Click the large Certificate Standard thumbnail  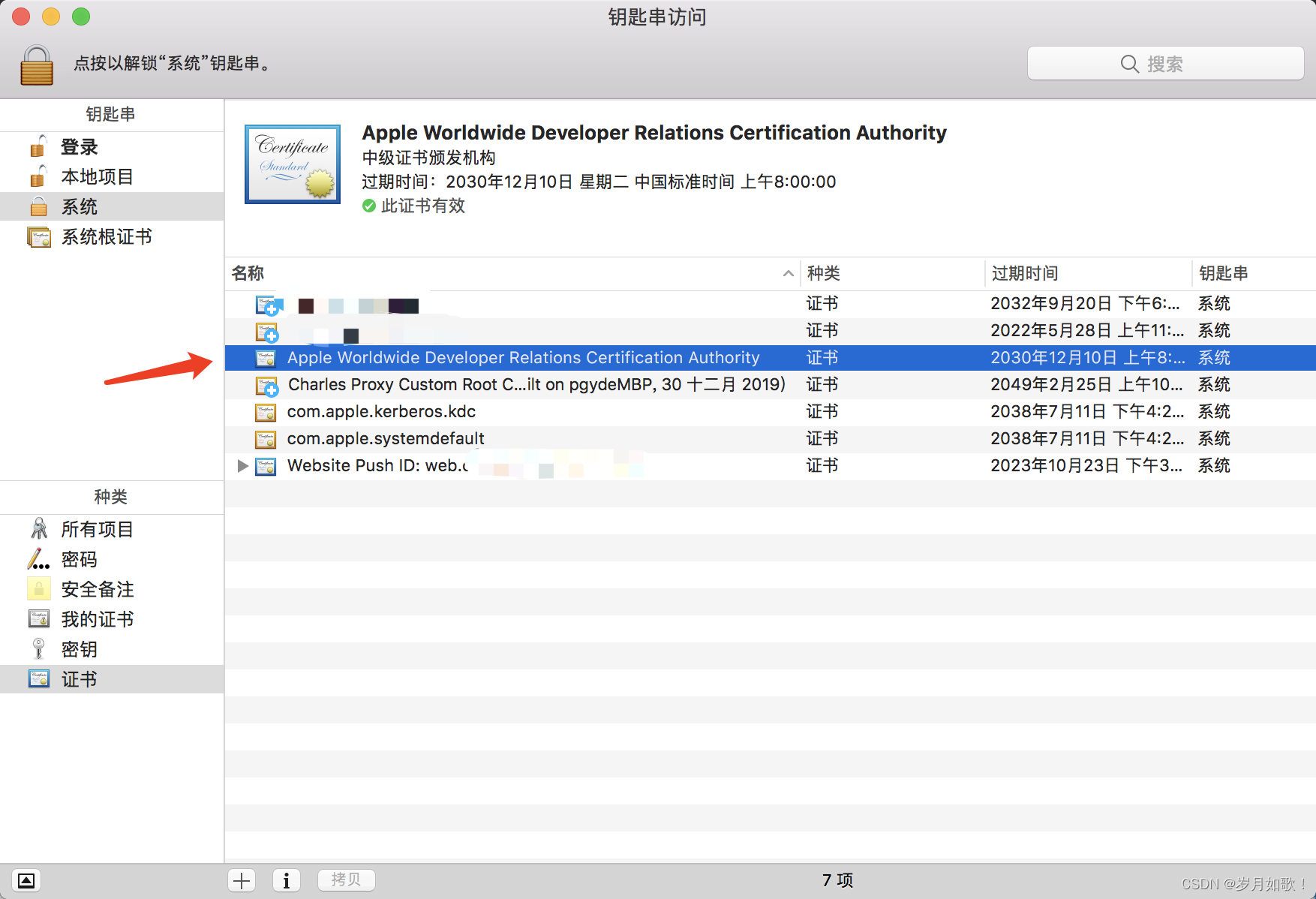(x=293, y=164)
